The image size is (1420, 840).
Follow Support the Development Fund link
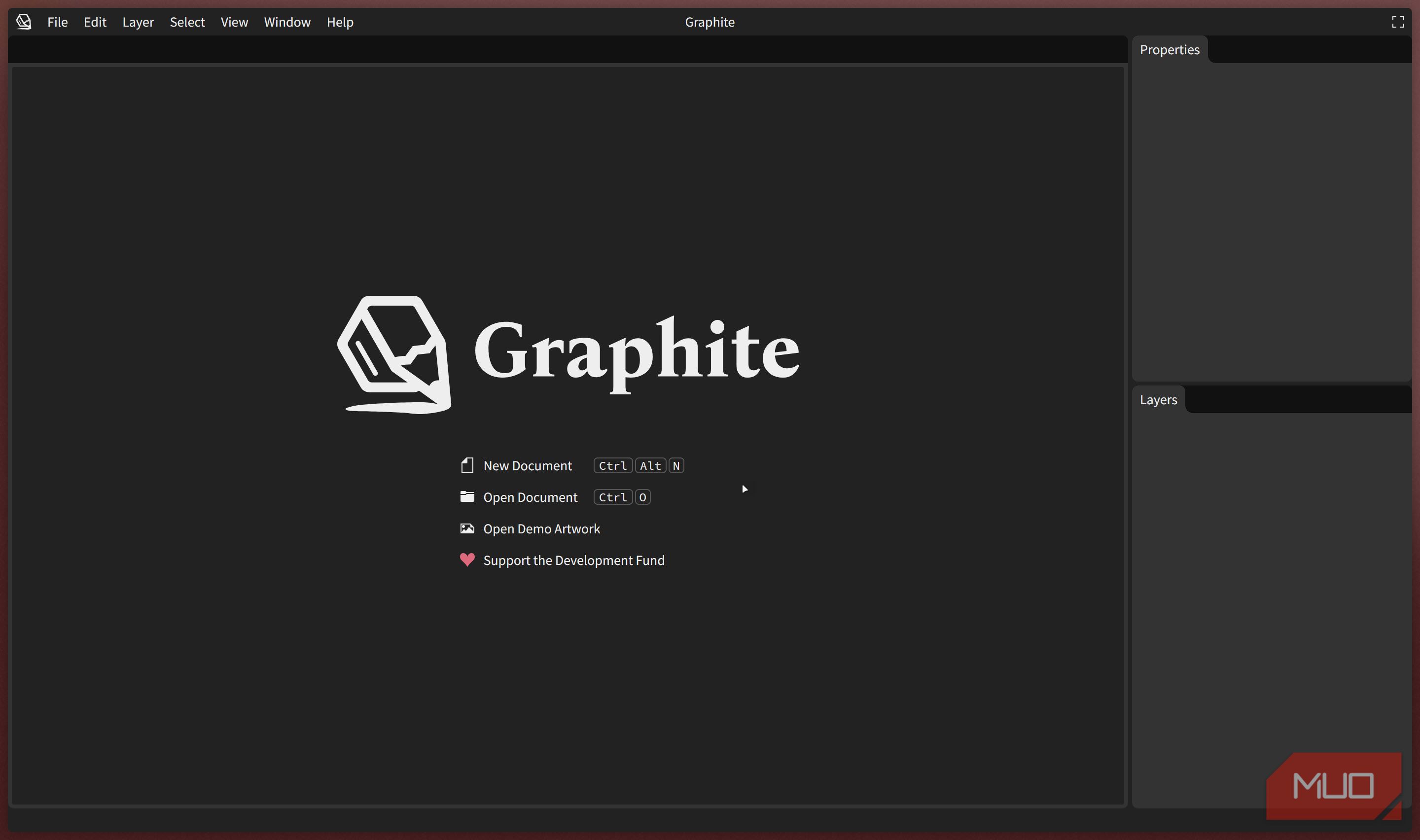(x=574, y=560)
